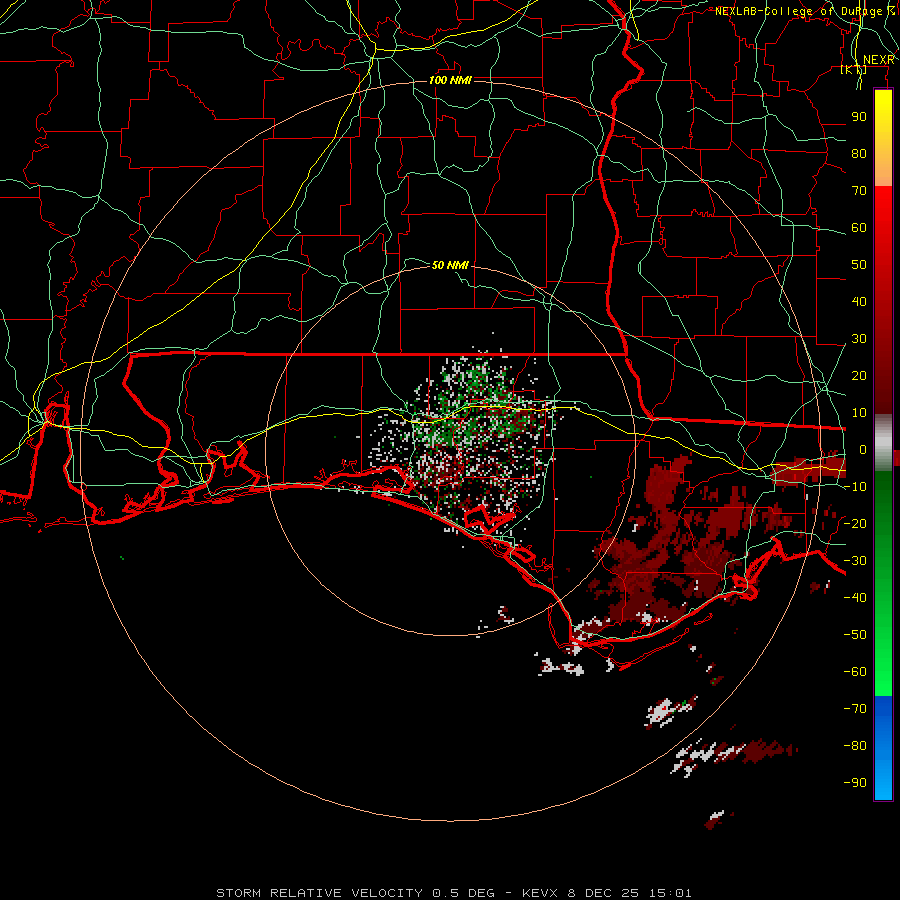Click the KEVX timestamp at image bottom
This screenshot has height=900, width=900.
[x=607, y=893]
